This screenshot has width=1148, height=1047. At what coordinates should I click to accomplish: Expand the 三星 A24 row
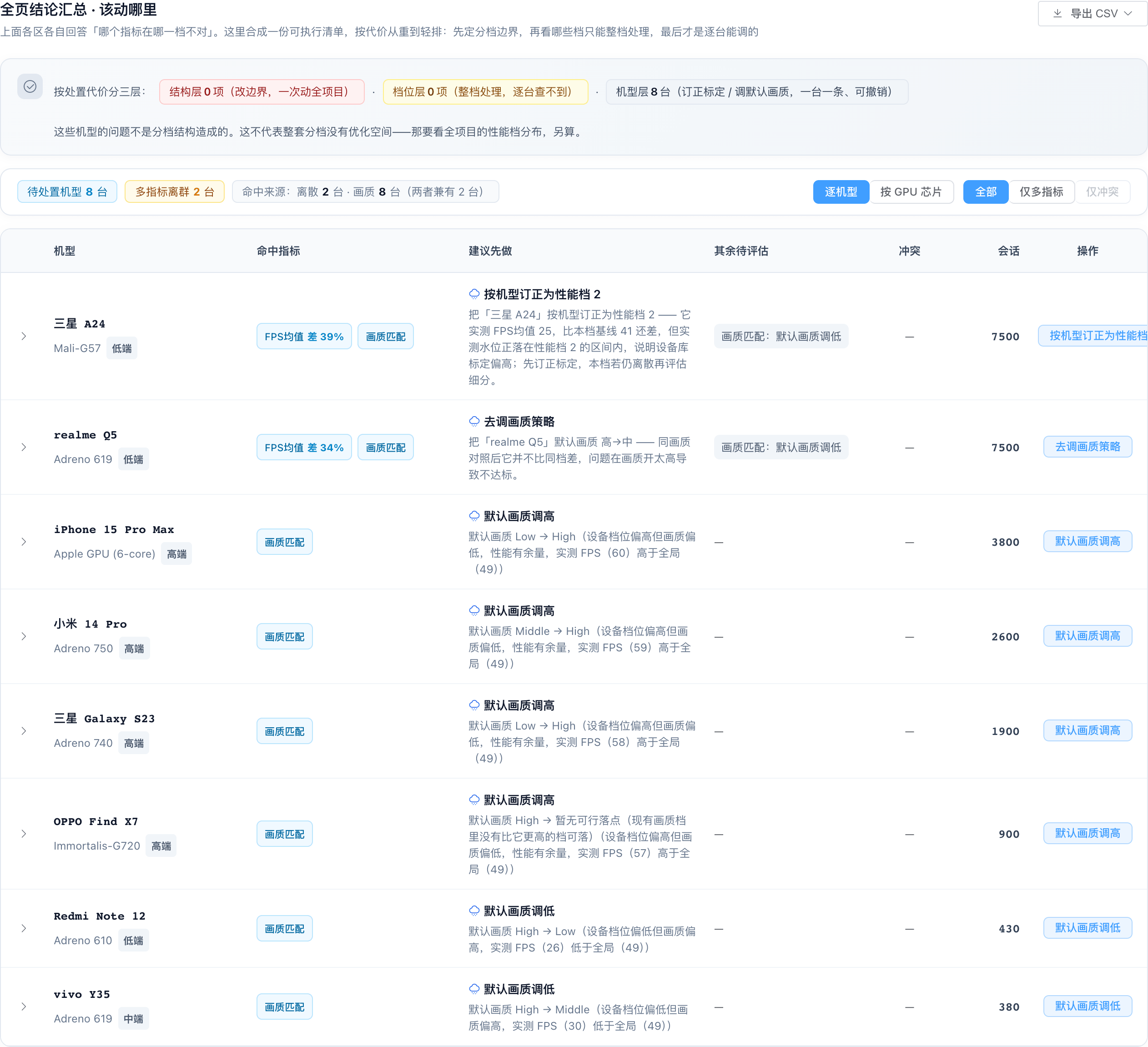point(24,336)
